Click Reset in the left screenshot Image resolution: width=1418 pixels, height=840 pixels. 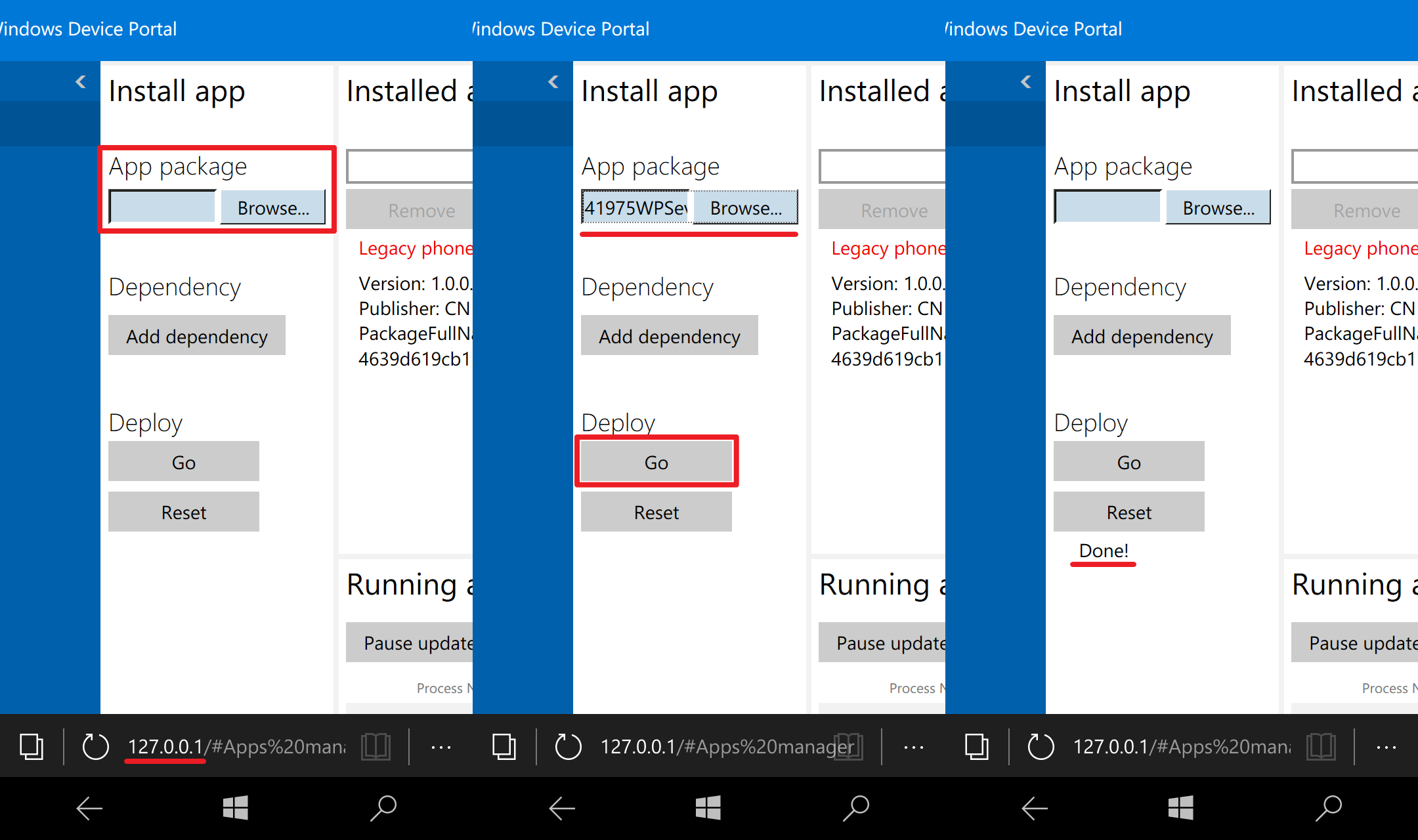pos(184,512)
